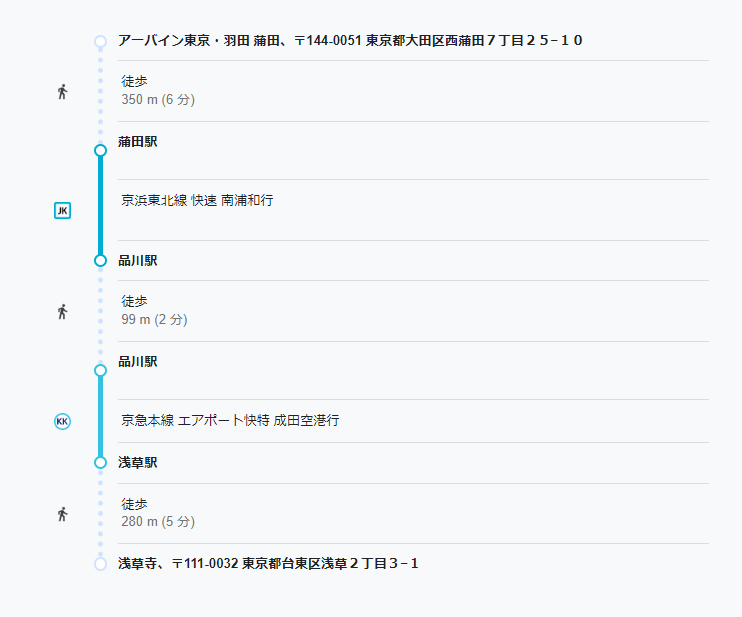Click the 蒲田駅 station stop marker
Image resolution: width=742 pixels, height=617 pixels.
pos(100,150)
